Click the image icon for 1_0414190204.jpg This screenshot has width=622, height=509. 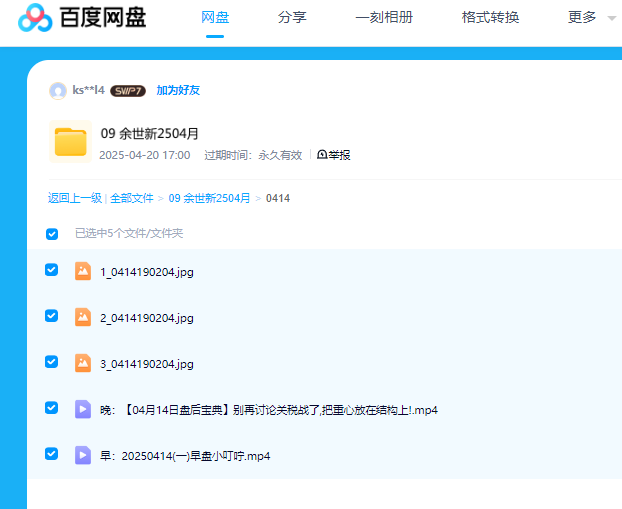coord(83,271)
